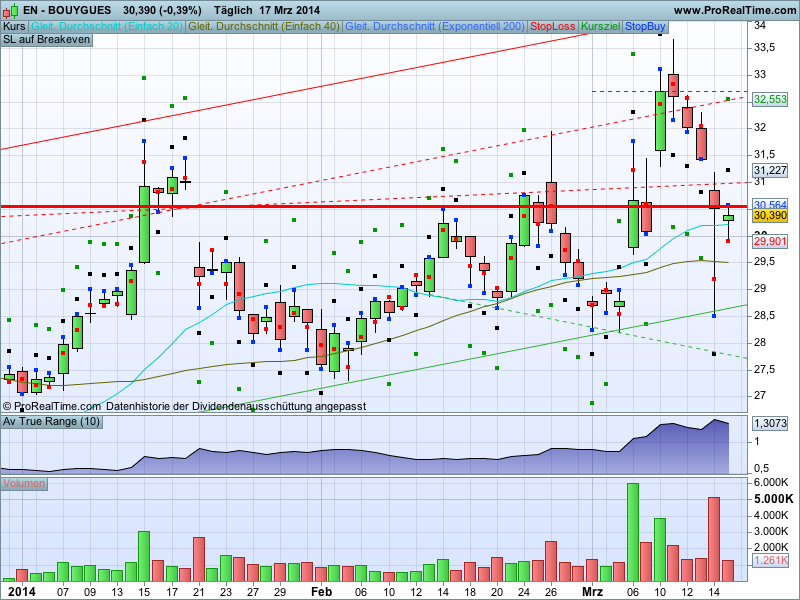Select Gleit. Durchschnitt (Einfach 40) label
This screenshot has width=800, height=600.
(x=264, y=27)
